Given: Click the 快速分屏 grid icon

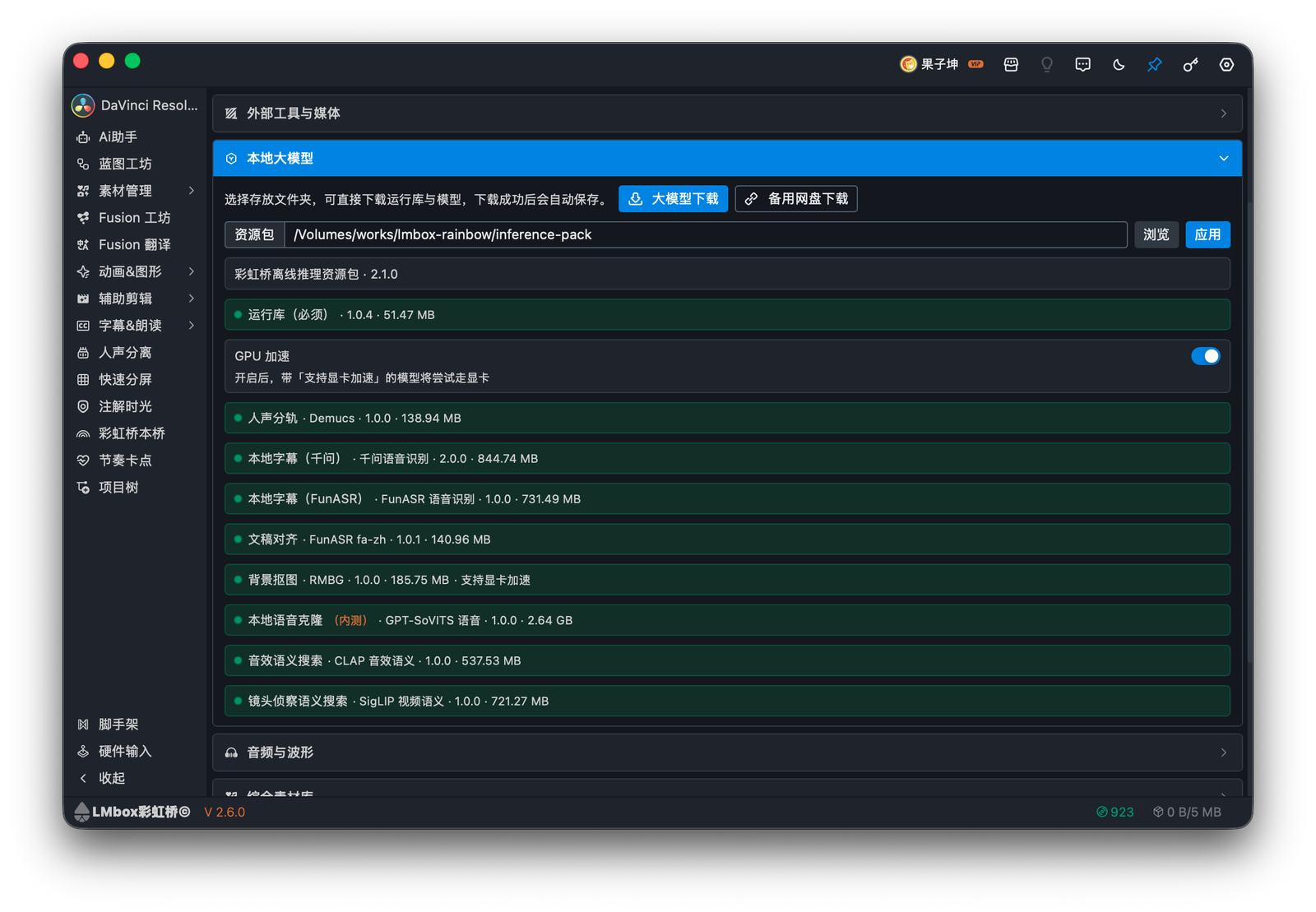Looking at the screenshot, I should [x=83, y=380].
